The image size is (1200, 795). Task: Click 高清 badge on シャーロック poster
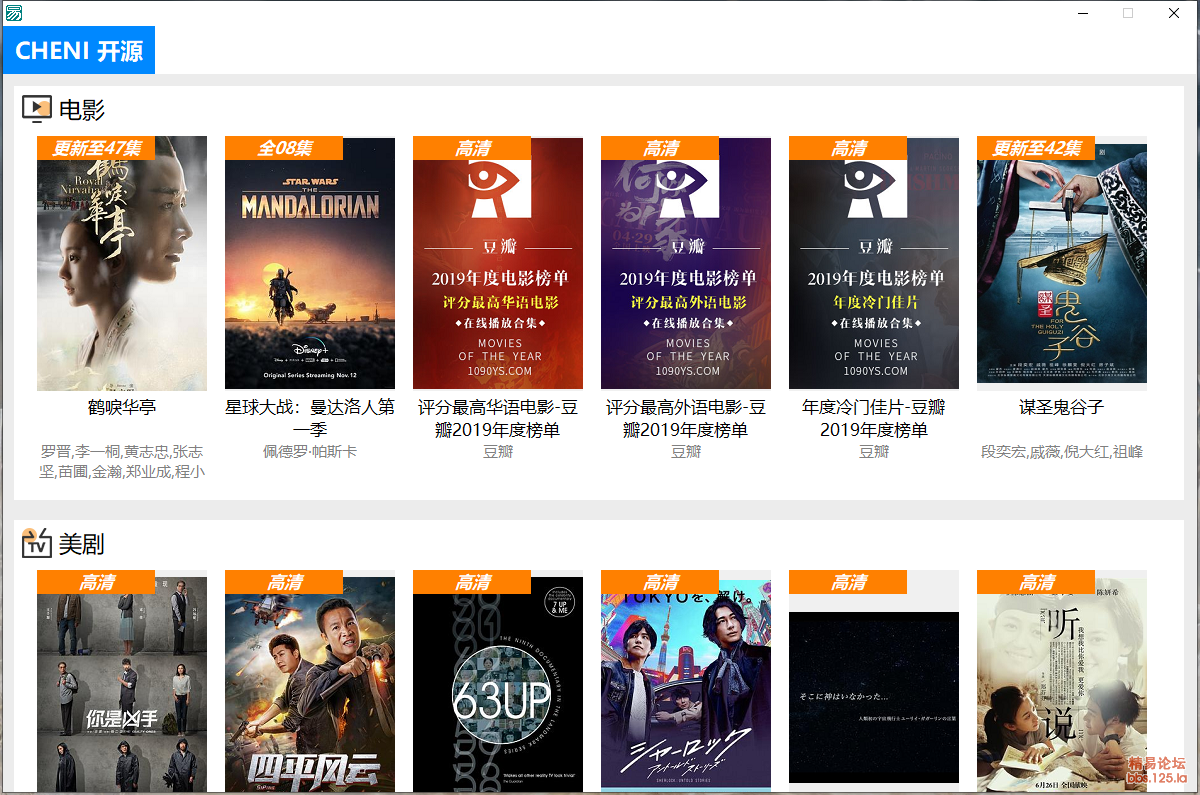660,582
